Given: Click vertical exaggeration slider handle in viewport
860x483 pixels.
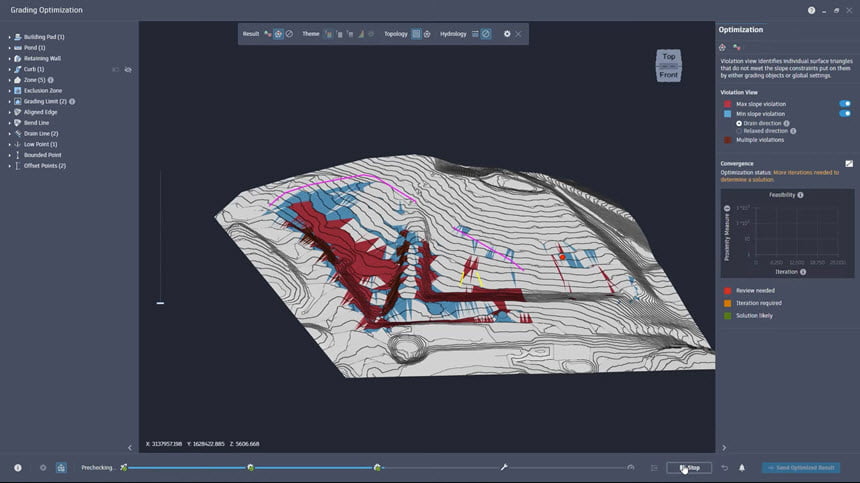Looking at the screenshot, I should pos(160,303).
